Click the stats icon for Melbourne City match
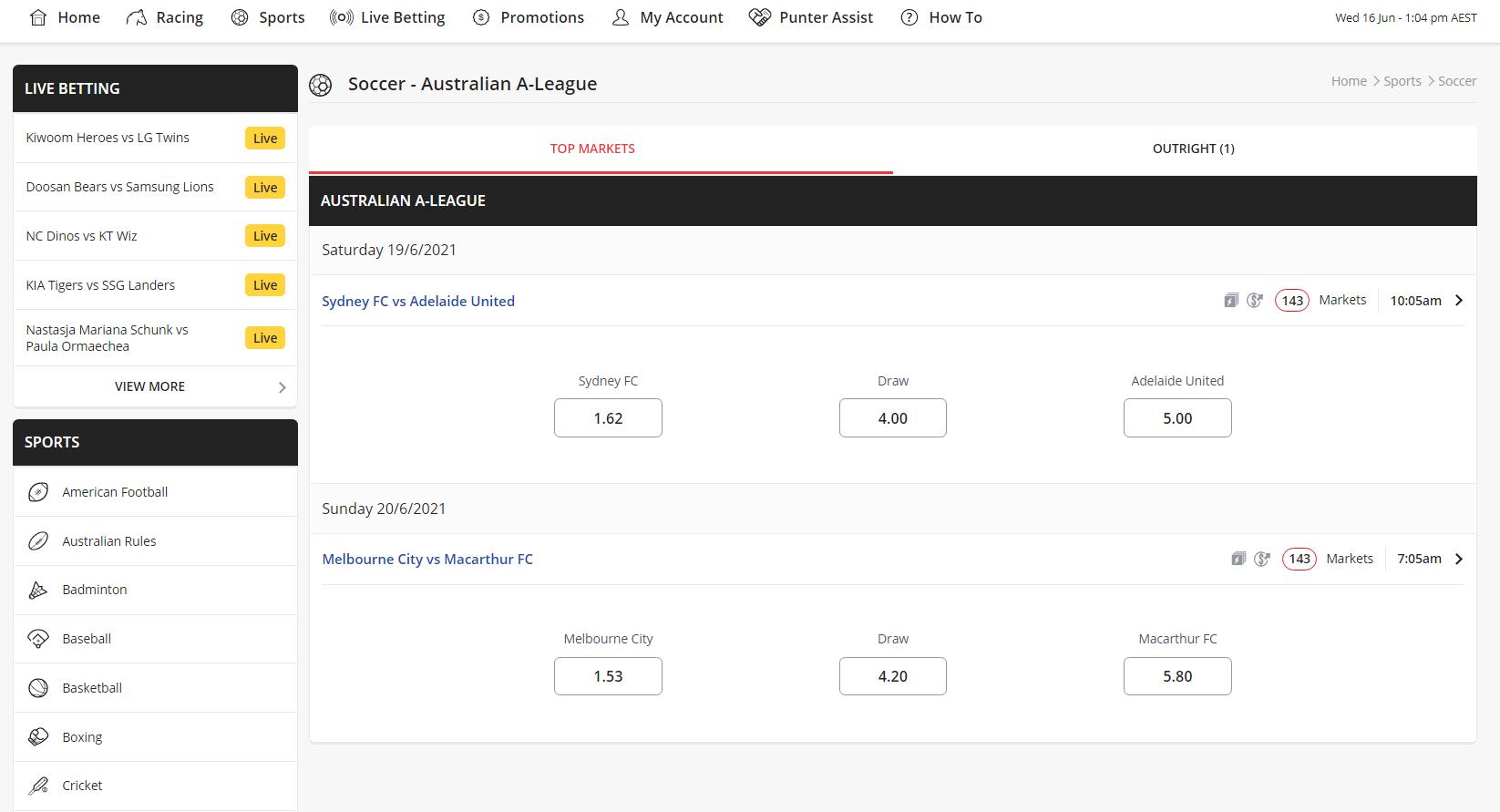This screenshot has height=812, width=1500. tap(1262, 559)
